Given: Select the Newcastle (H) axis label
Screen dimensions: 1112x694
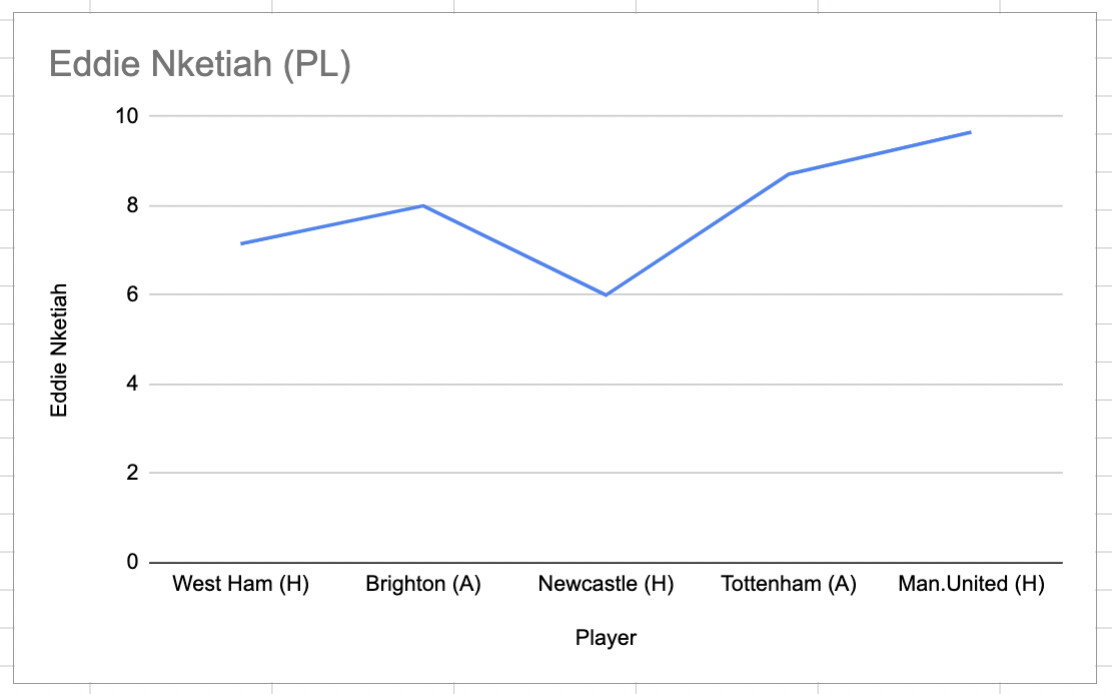Looking at the screenshot, I should click(x=606, y=585).
